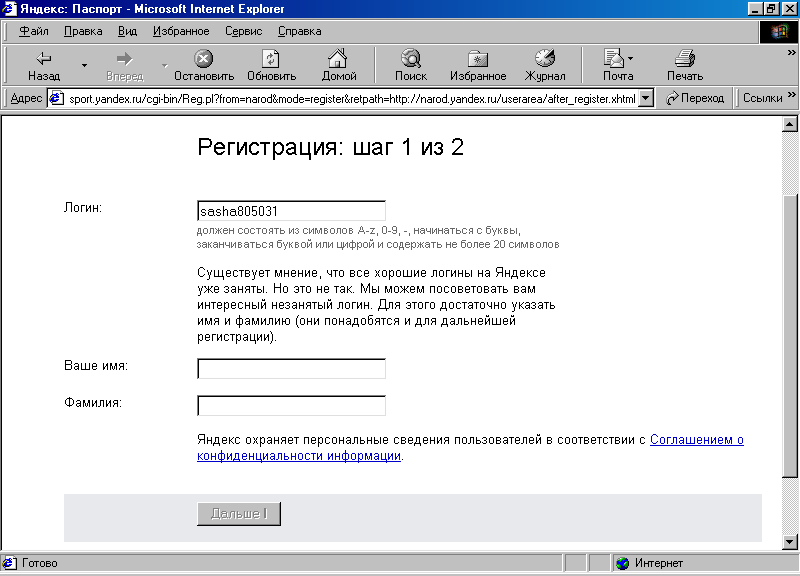Click the address bar URL field
The width and height of the screenshot is (800, 576).
coord(352,98)
